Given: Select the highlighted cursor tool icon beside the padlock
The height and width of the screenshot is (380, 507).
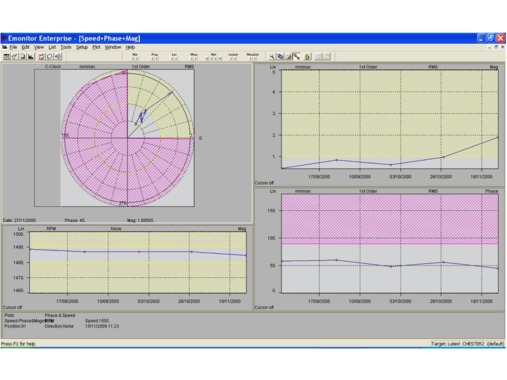Looking at the screenshot, I should pyautogui.click(x=297, y=57).
